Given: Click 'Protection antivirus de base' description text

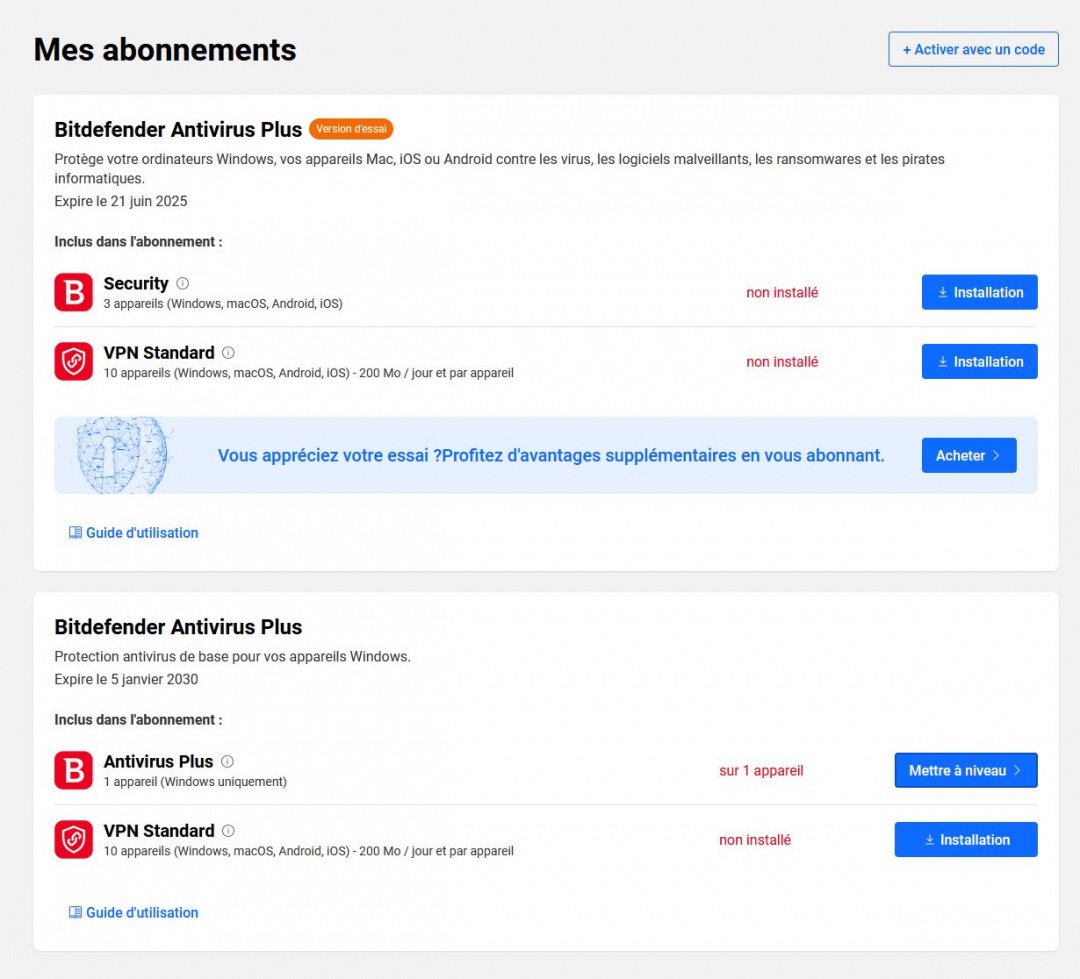Looking at the screenshot, I should (x=232, y=657).
